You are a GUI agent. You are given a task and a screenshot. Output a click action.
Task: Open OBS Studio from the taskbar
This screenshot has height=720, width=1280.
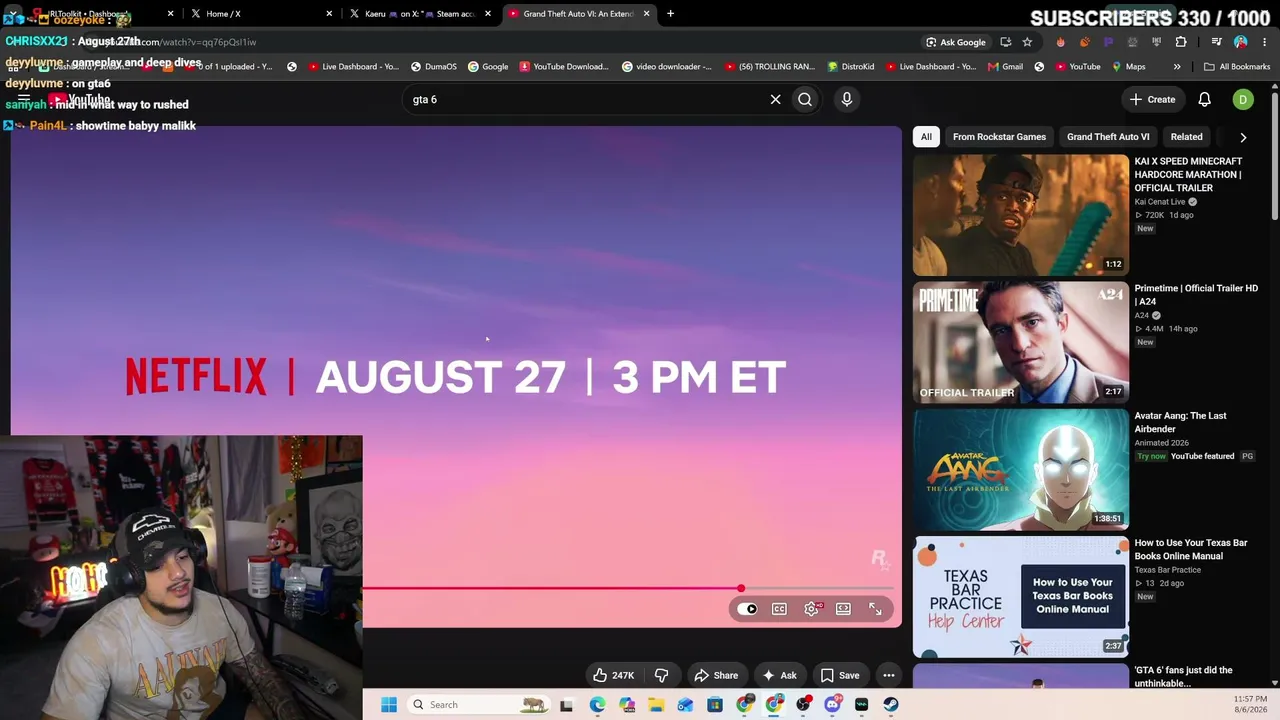click(803, 705)
